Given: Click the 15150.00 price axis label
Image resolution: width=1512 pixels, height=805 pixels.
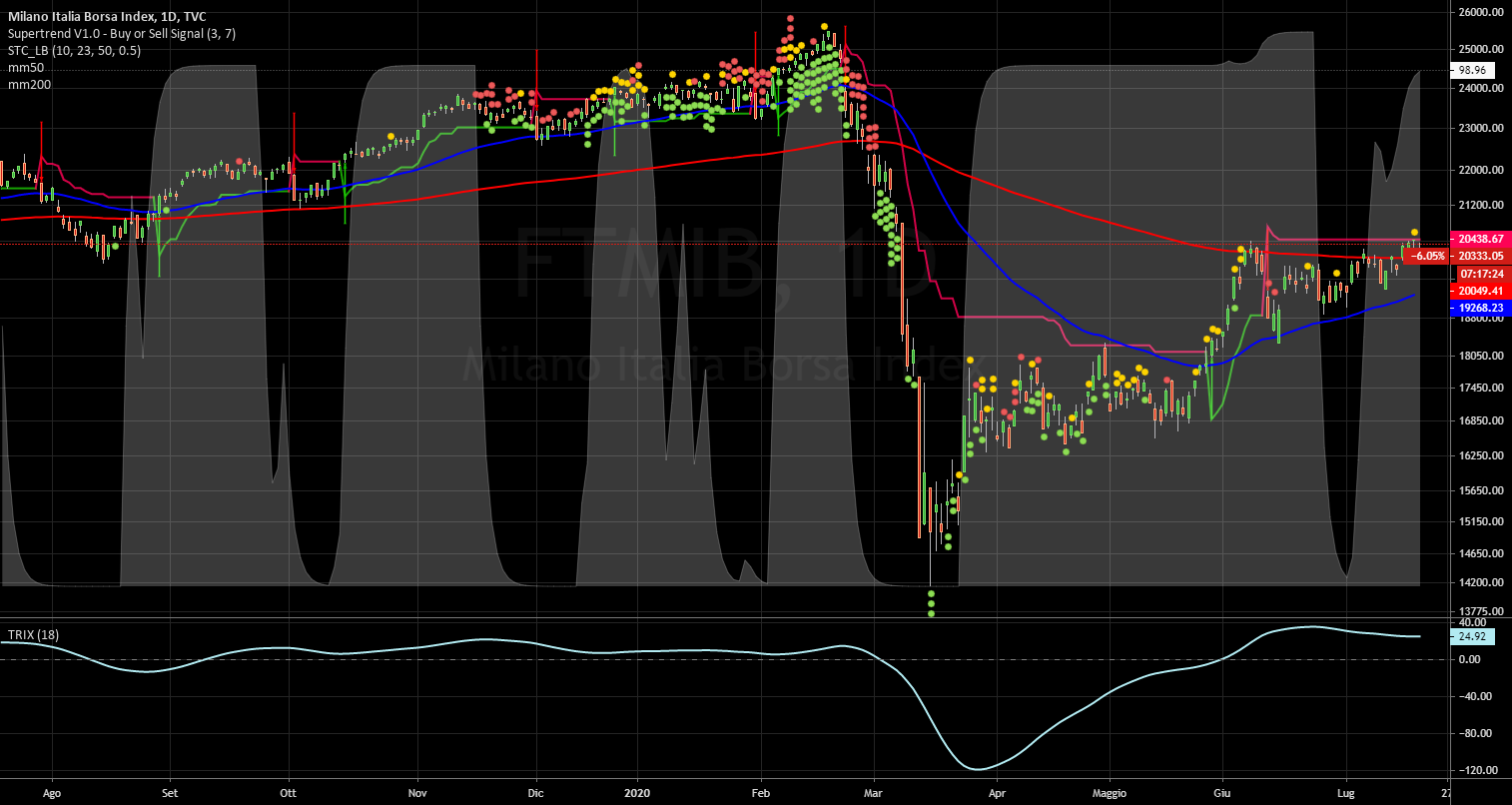Looking at the screenshot, I should click(1481, 521).
